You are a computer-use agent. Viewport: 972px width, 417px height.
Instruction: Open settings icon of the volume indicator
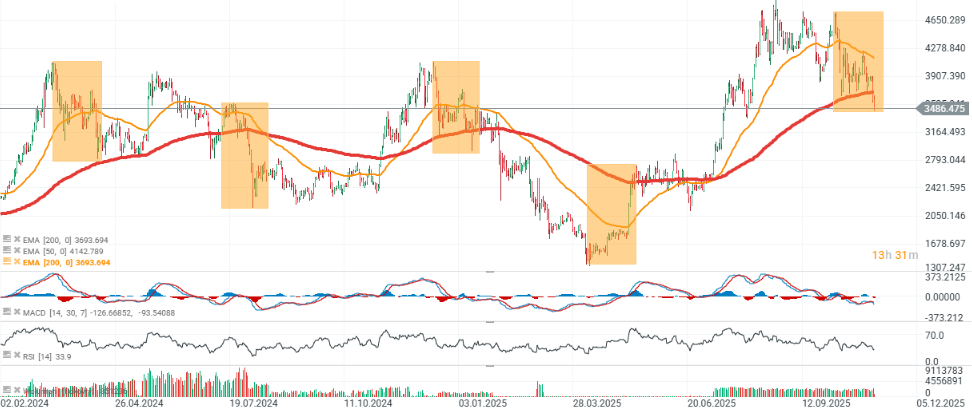pyautogui.click(x=7, y=391)
